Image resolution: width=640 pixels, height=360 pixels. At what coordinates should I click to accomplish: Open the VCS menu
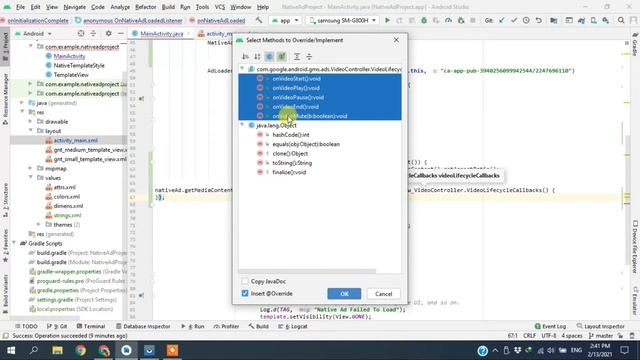click(220, 7)
